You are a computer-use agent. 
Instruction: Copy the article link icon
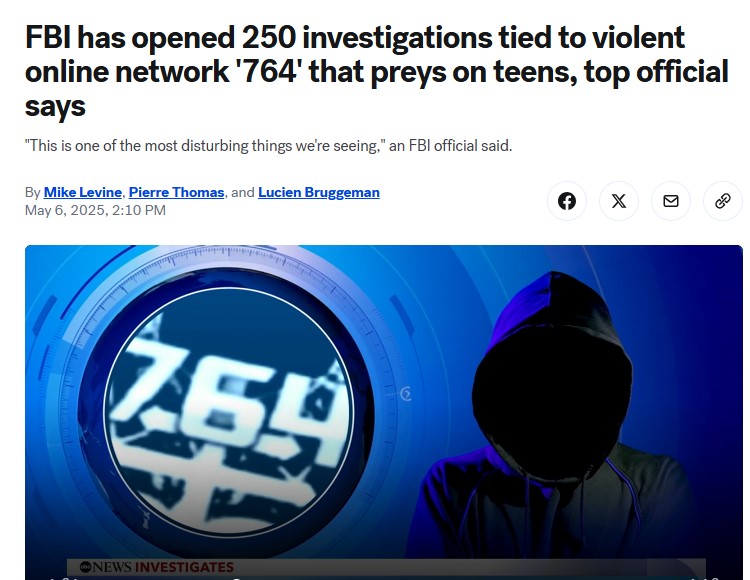723,201
